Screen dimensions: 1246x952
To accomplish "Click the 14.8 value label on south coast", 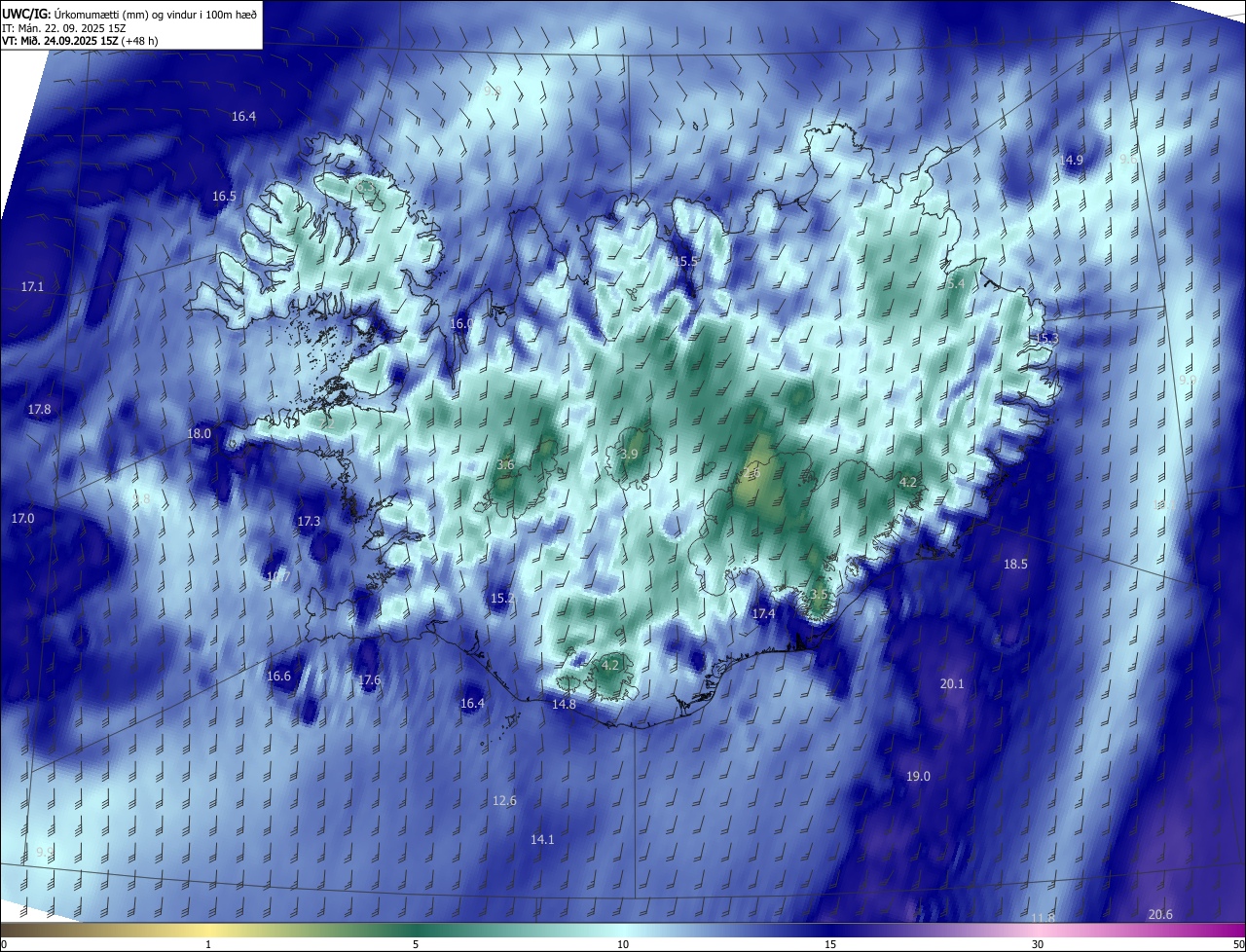I will click(564, 704).
